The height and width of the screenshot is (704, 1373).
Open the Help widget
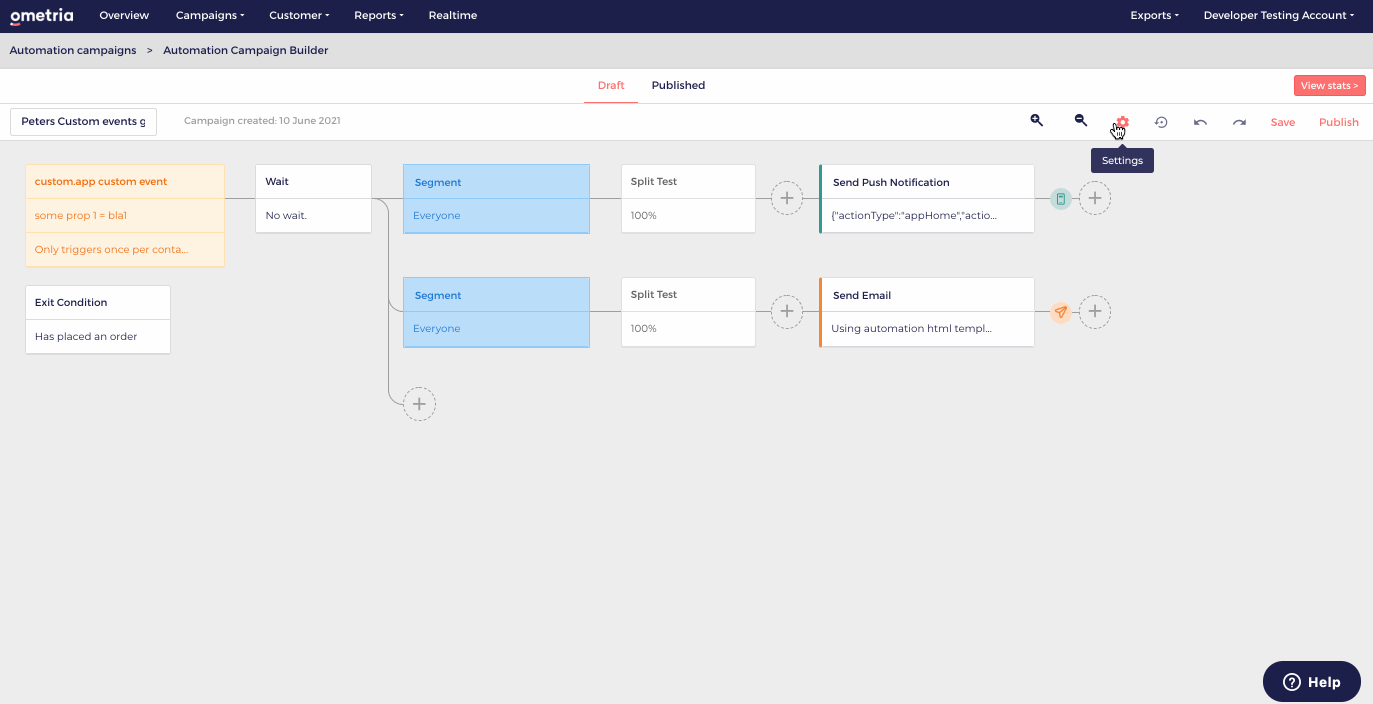(x=1312, y=681)
